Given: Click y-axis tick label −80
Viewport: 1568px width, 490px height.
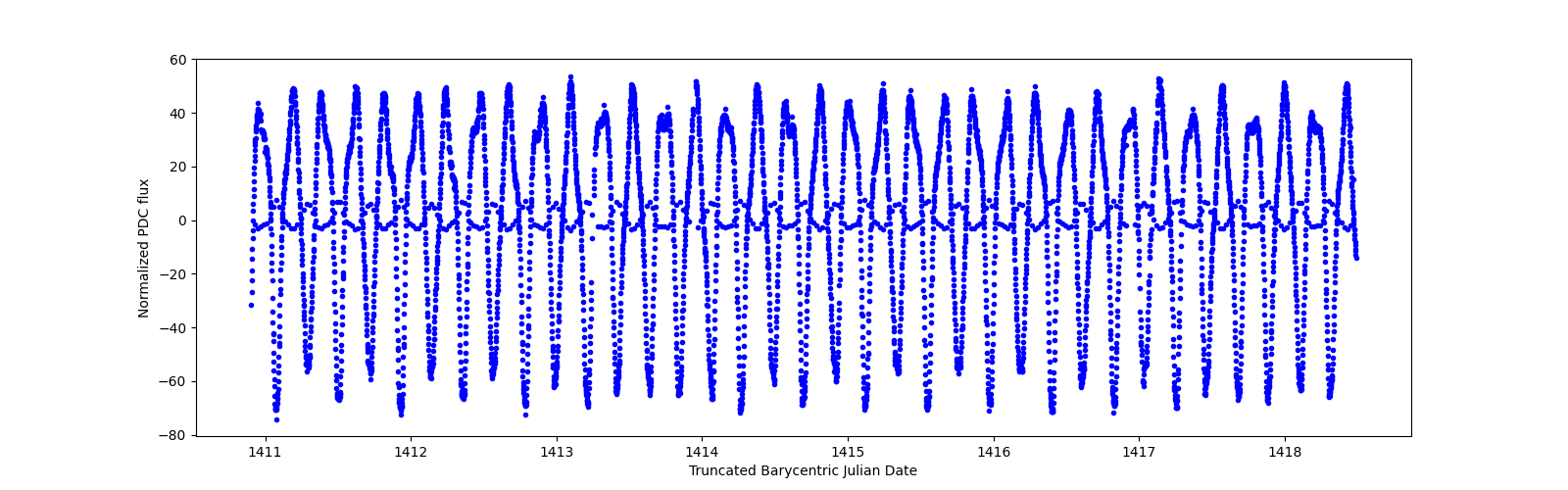Looking at the screenshot, I should [172, 435].
